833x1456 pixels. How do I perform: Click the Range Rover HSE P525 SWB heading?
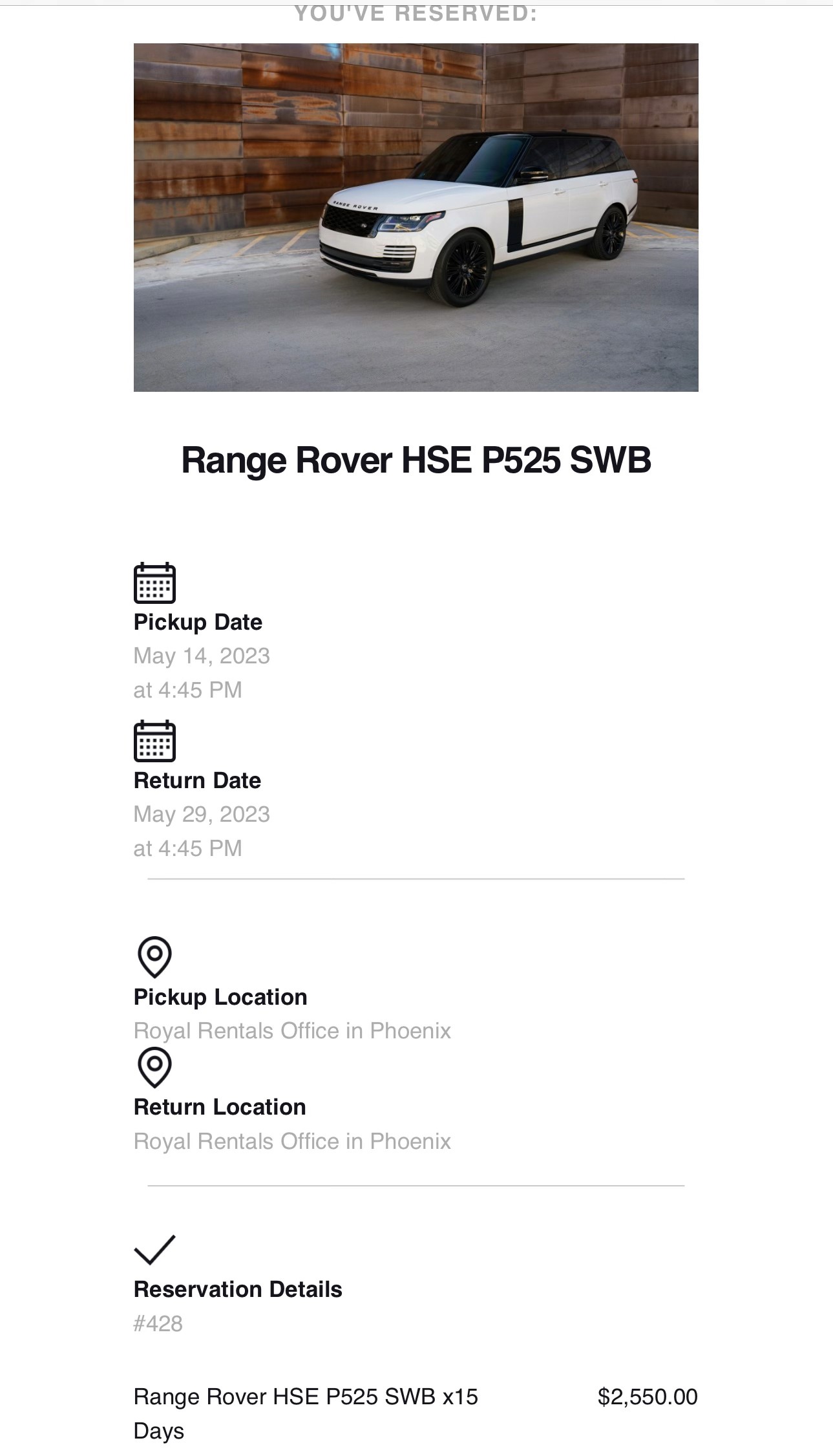416,460
